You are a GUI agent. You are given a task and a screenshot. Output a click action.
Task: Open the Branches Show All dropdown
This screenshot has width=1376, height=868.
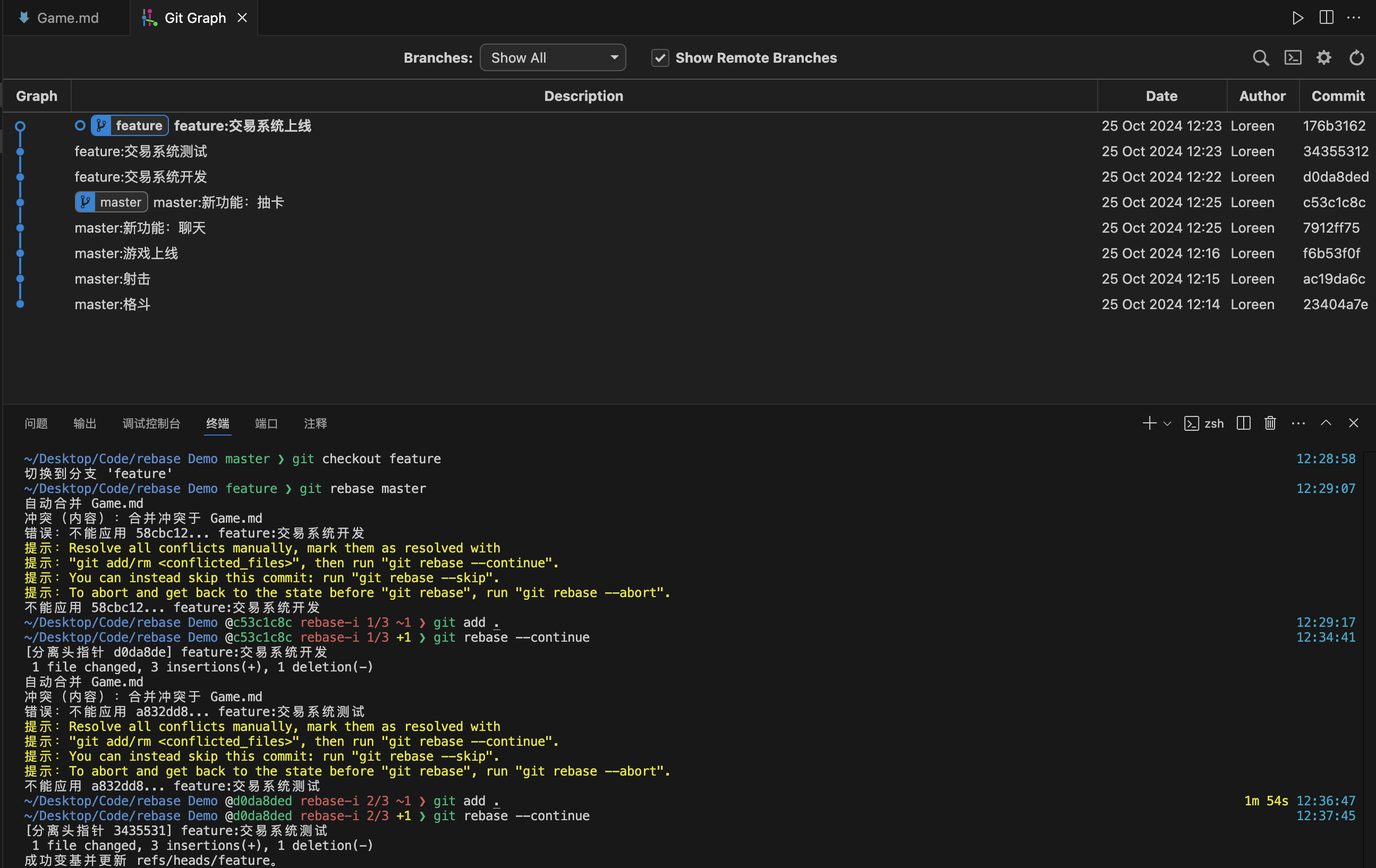[x=553, y=58]
